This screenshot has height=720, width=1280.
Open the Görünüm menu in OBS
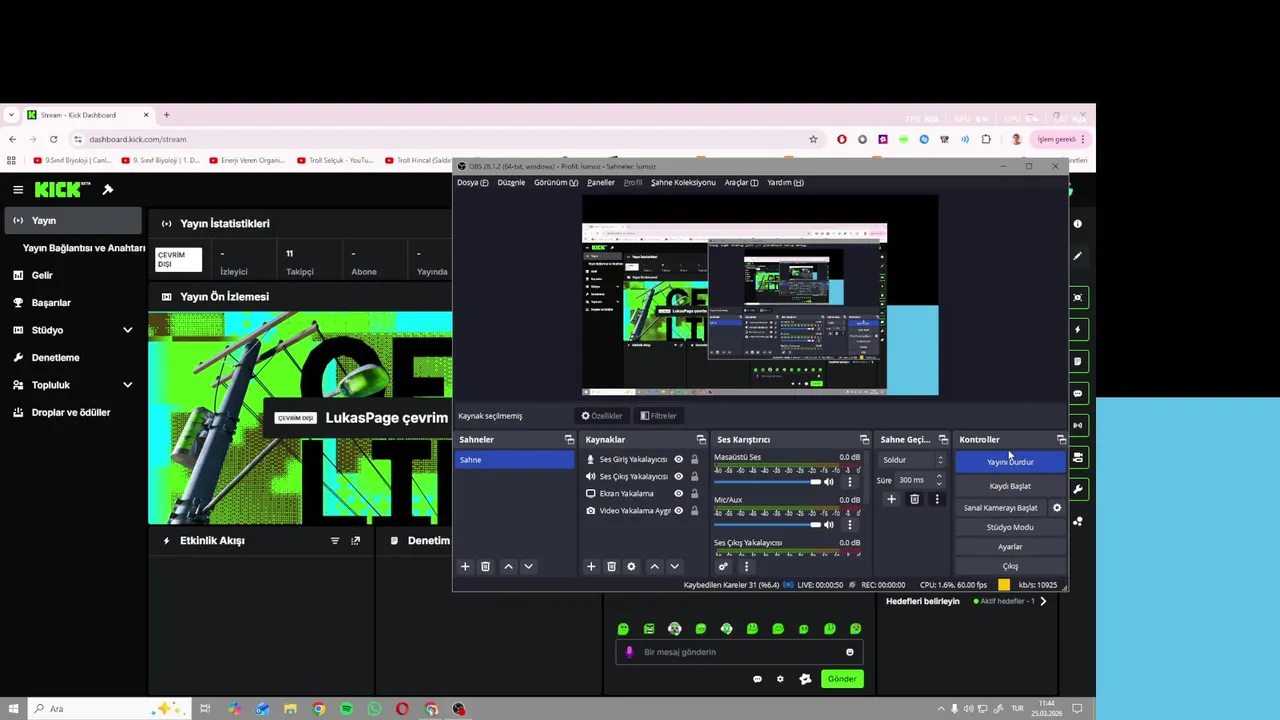click(x=555, y=183)
